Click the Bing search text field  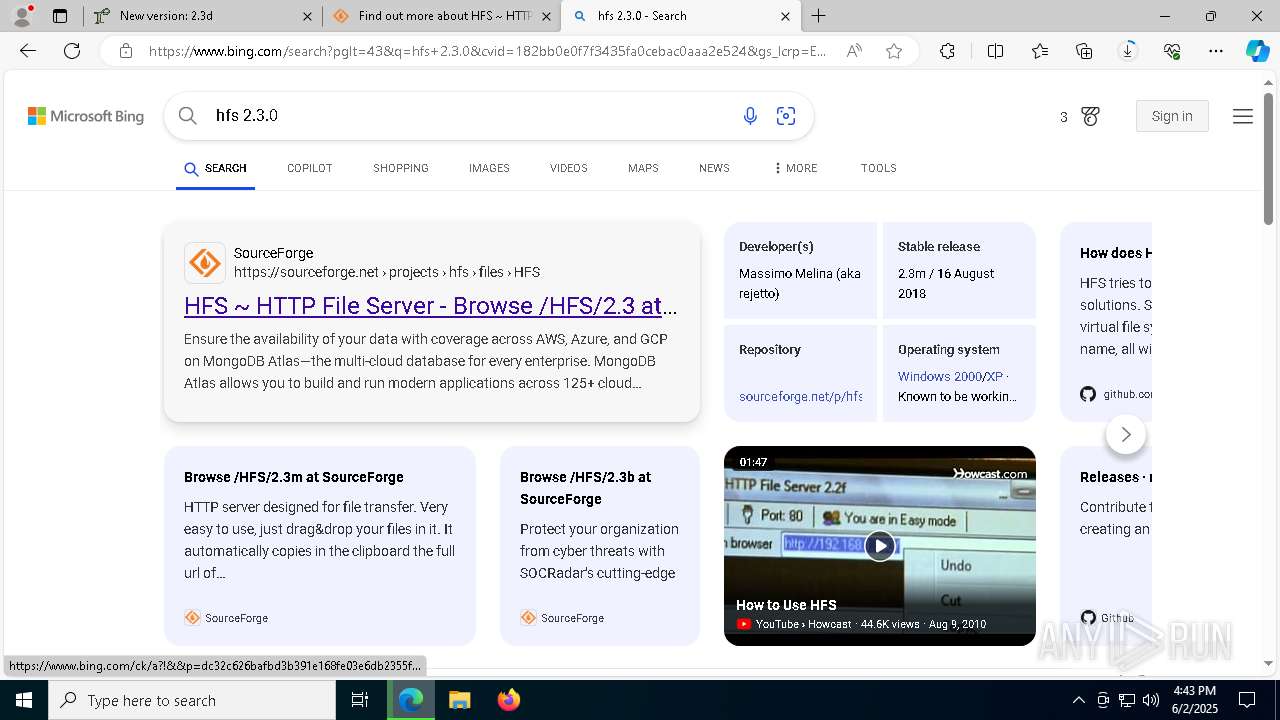click(470, 116)
